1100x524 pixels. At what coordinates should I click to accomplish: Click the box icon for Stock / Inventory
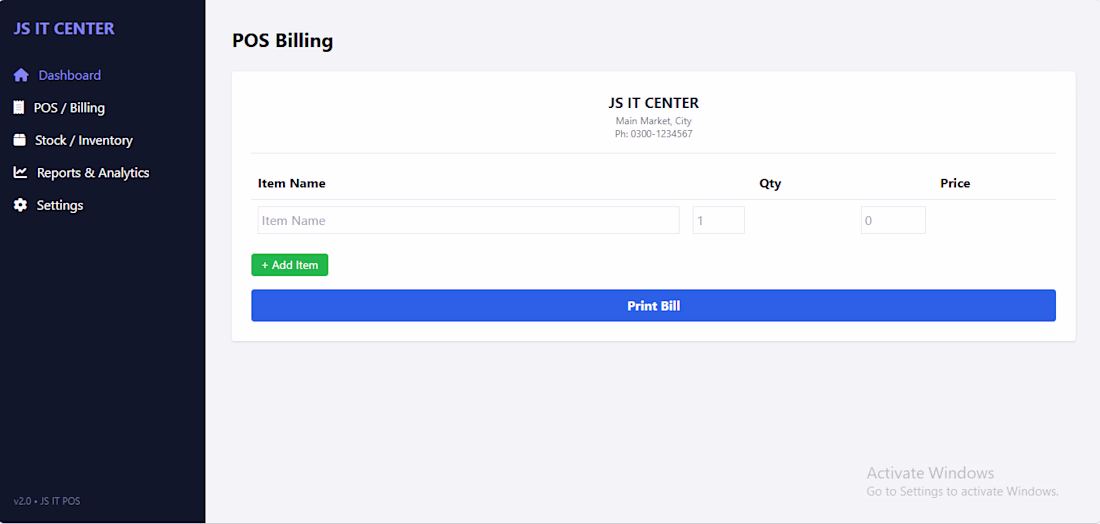coord(20,140)
